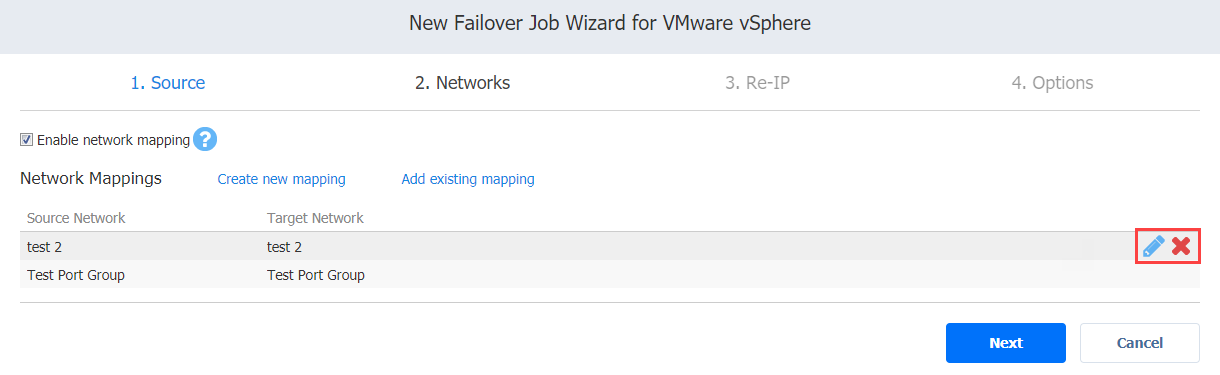
Task: Switch to the 4. Options step
Action: pyautogui.click(x=1052, y=83)
